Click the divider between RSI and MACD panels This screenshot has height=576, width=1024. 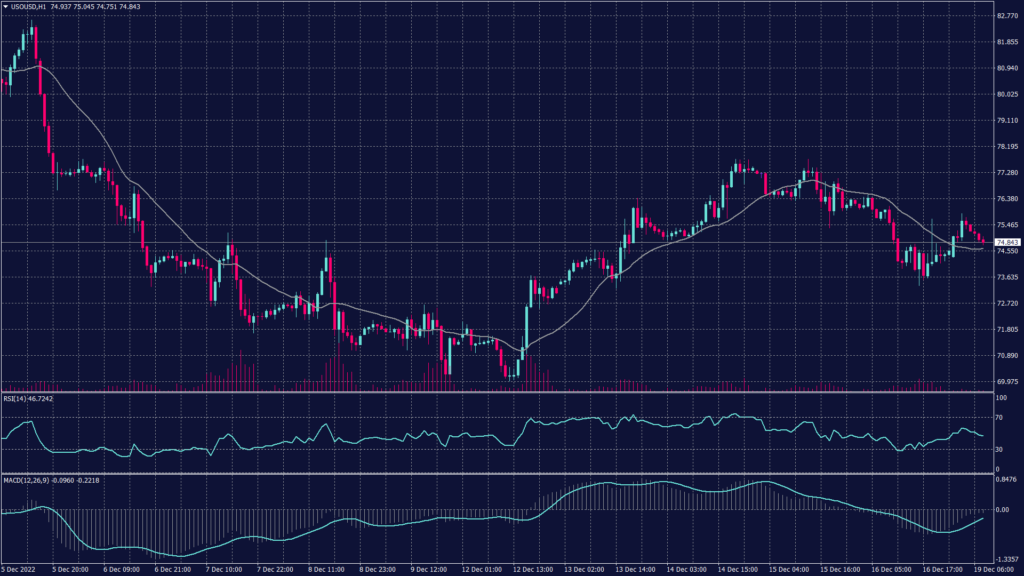click(x=500, y=473)
